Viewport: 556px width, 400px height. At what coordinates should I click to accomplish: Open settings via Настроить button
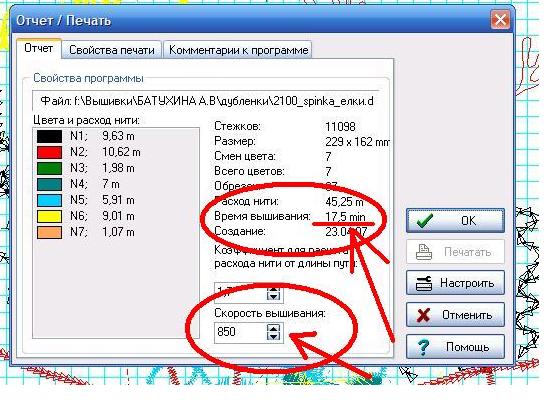click(x=455, y=283)
